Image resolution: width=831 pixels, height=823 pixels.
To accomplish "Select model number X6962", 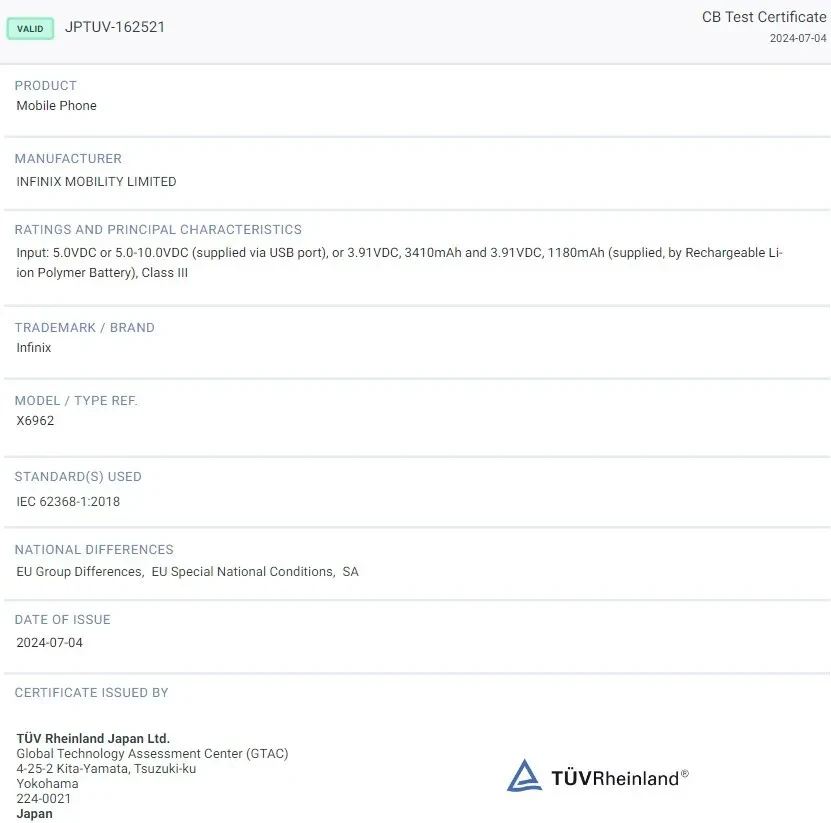I will pyautogui.click(x=36, y=421).
